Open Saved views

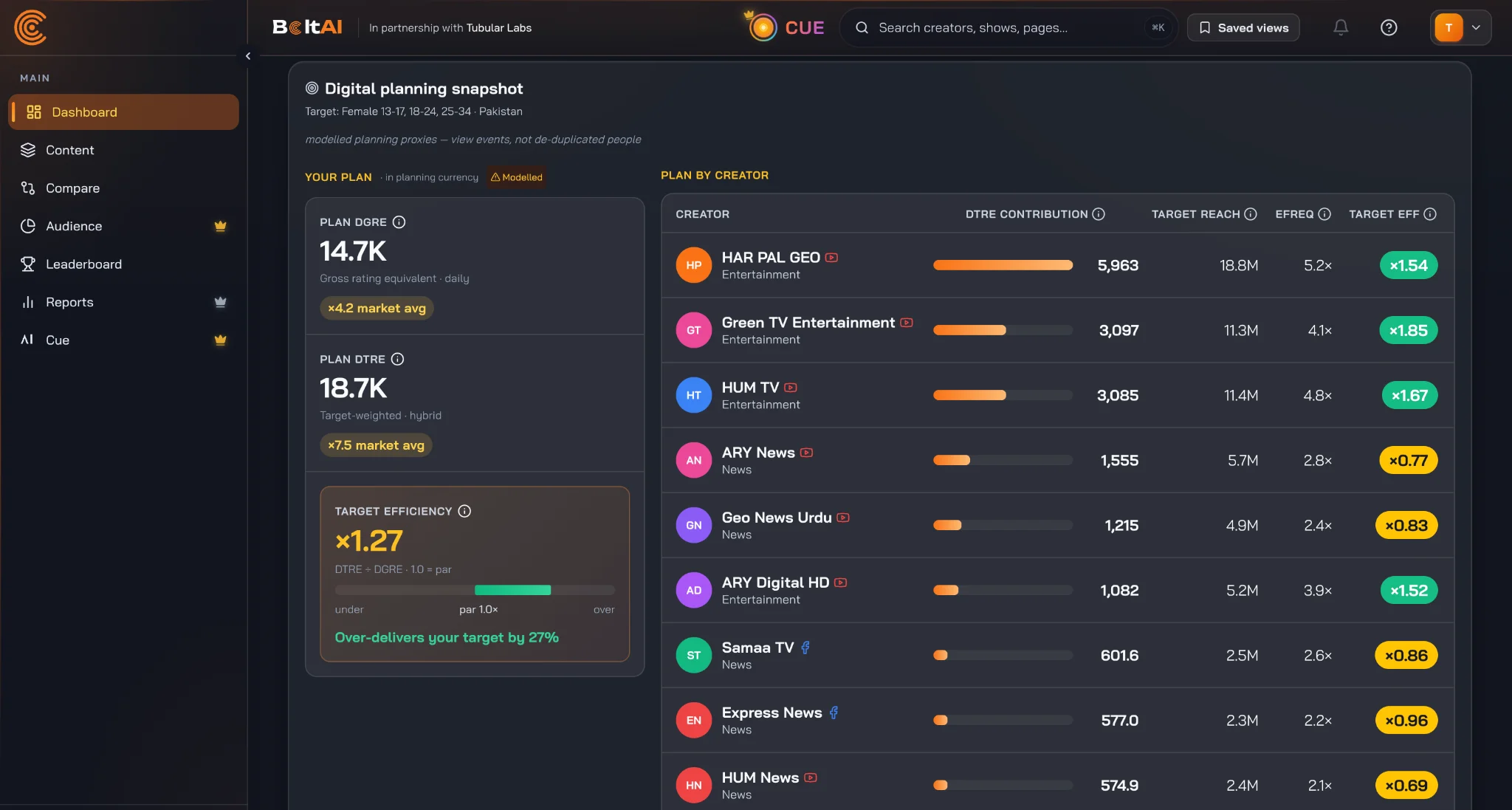click(1243, 27)
